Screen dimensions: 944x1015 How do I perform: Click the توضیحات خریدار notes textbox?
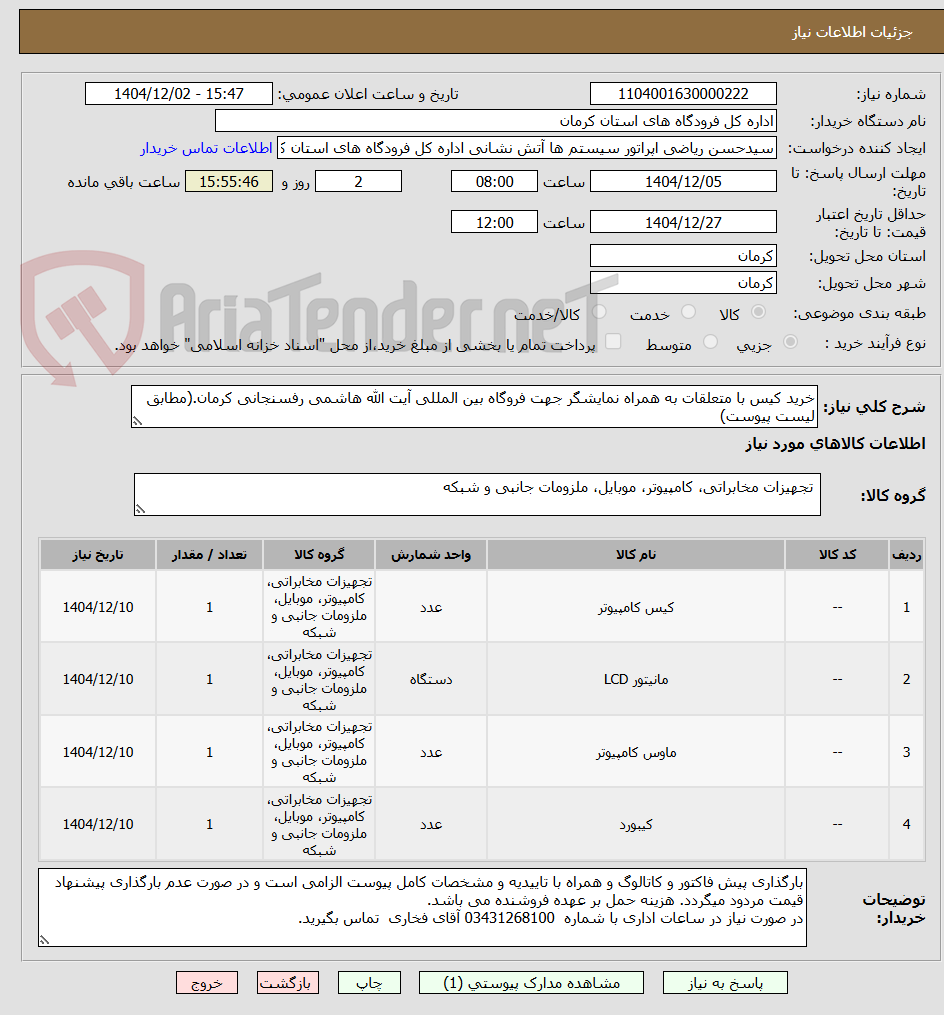pyautogui.click(x=422, y=908)
